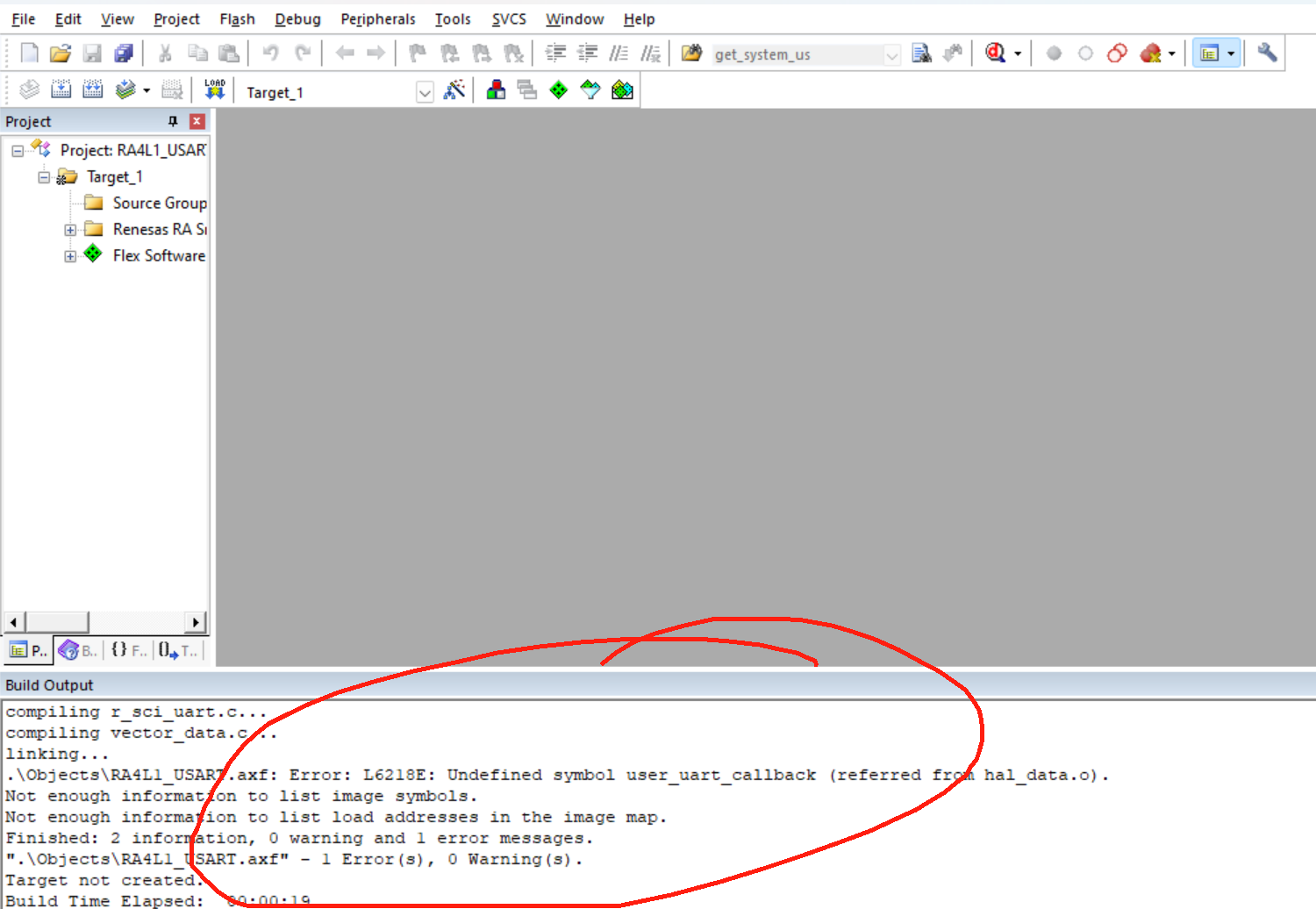Close the Project panel
This screenshot has height=909, width=1316.
(x=197, y=121)
